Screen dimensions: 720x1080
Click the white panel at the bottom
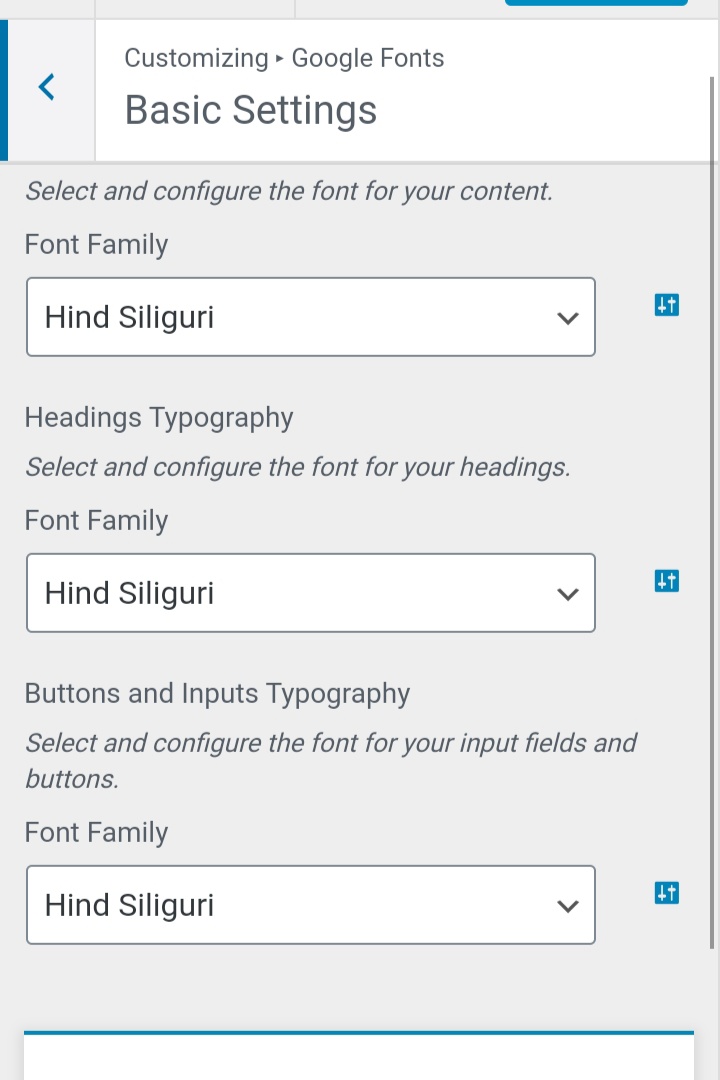coord(358,1058)
